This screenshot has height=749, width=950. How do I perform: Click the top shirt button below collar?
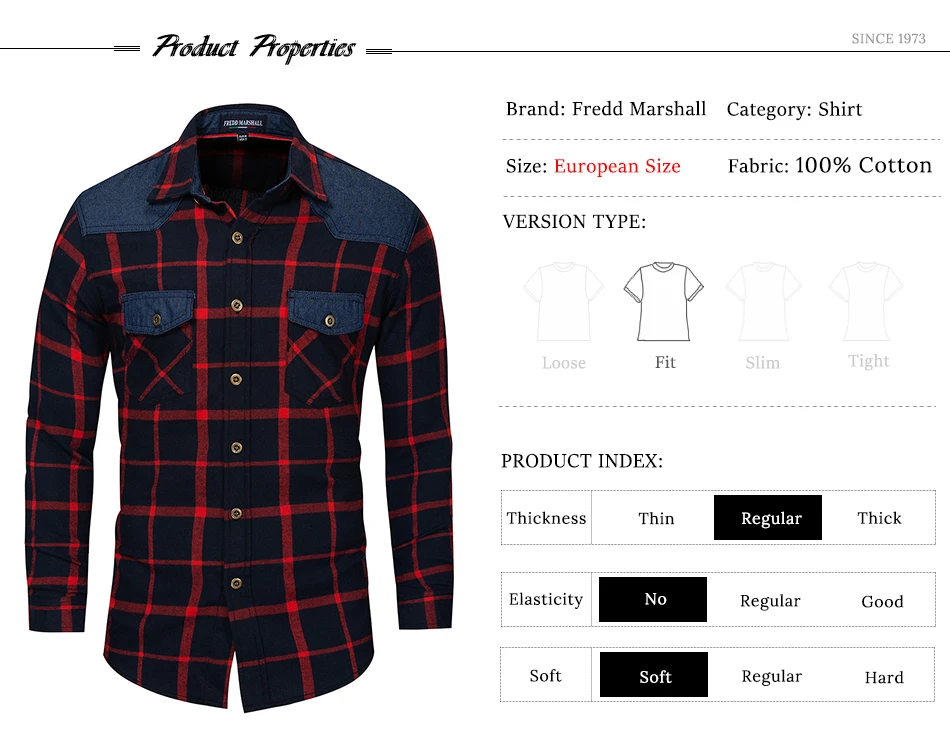237,238
